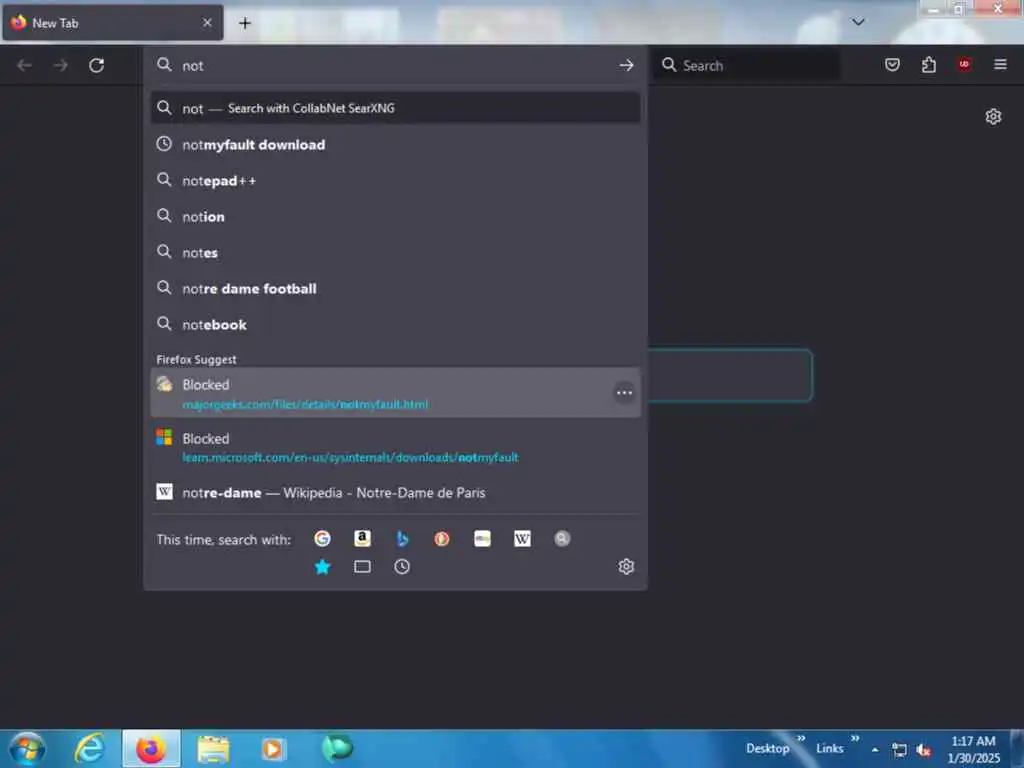This screenshot has width=1024, height=768.
Task: Reload the current page
Action: coord(97,65)
